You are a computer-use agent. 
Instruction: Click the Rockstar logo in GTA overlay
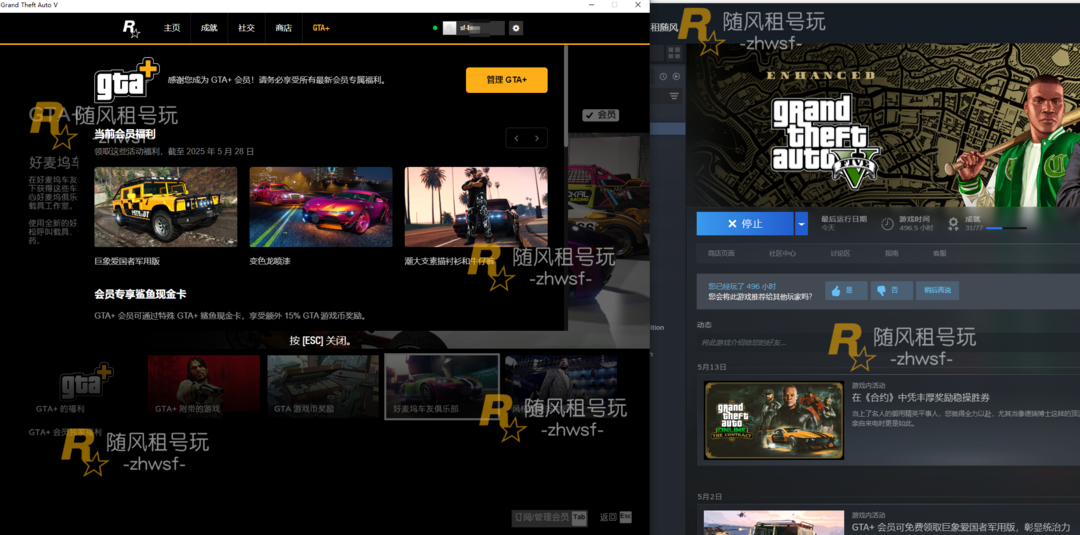coord(131,28)
